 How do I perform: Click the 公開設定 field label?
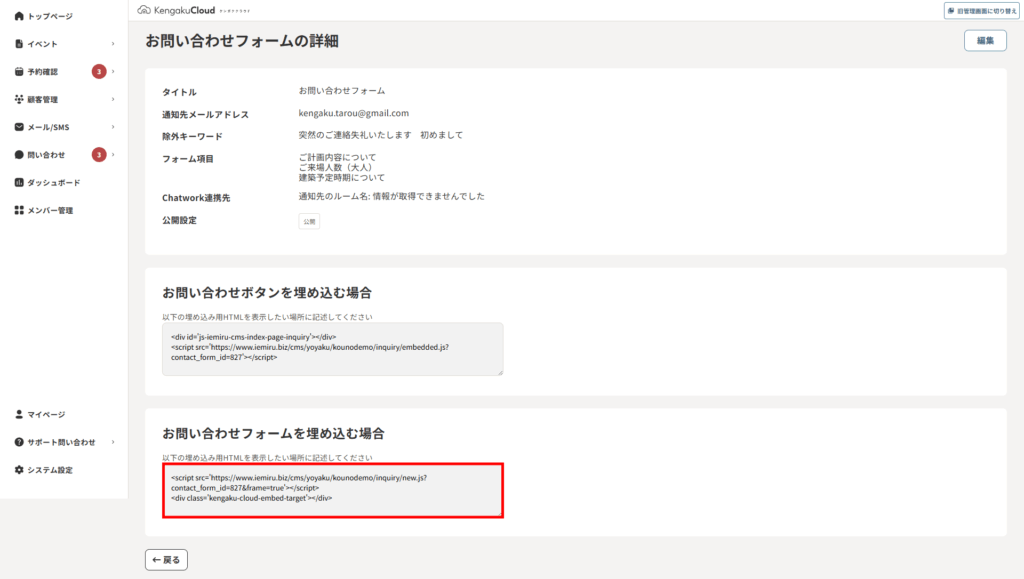point(179,220)
